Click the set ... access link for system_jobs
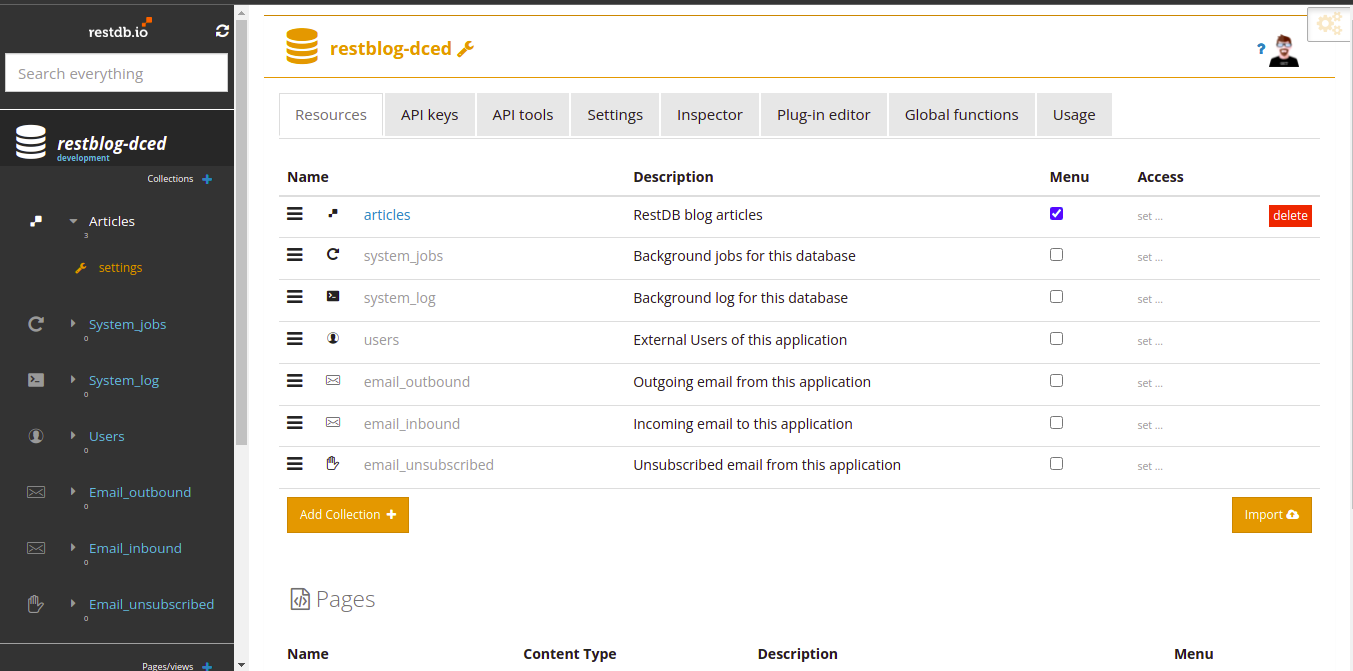 (1150, 257)
